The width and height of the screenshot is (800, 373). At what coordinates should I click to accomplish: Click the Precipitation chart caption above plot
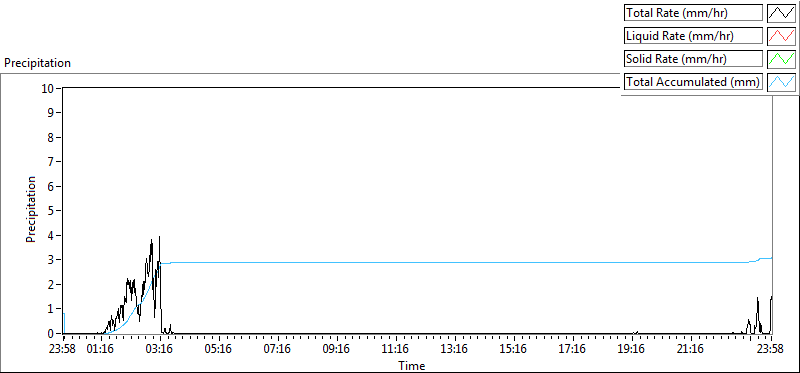point(37,63)
